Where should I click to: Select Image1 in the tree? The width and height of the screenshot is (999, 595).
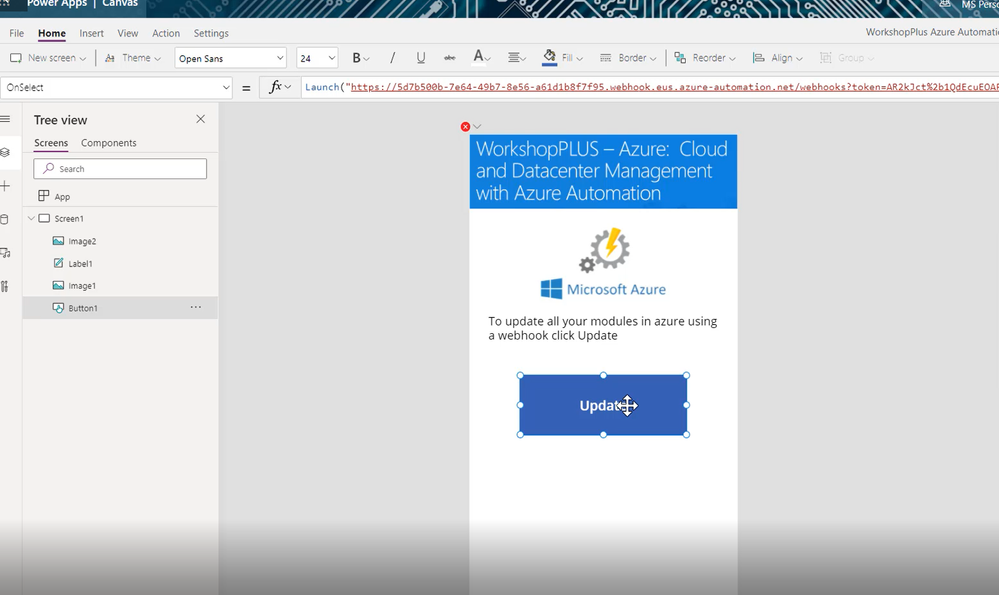coord(82,286)
